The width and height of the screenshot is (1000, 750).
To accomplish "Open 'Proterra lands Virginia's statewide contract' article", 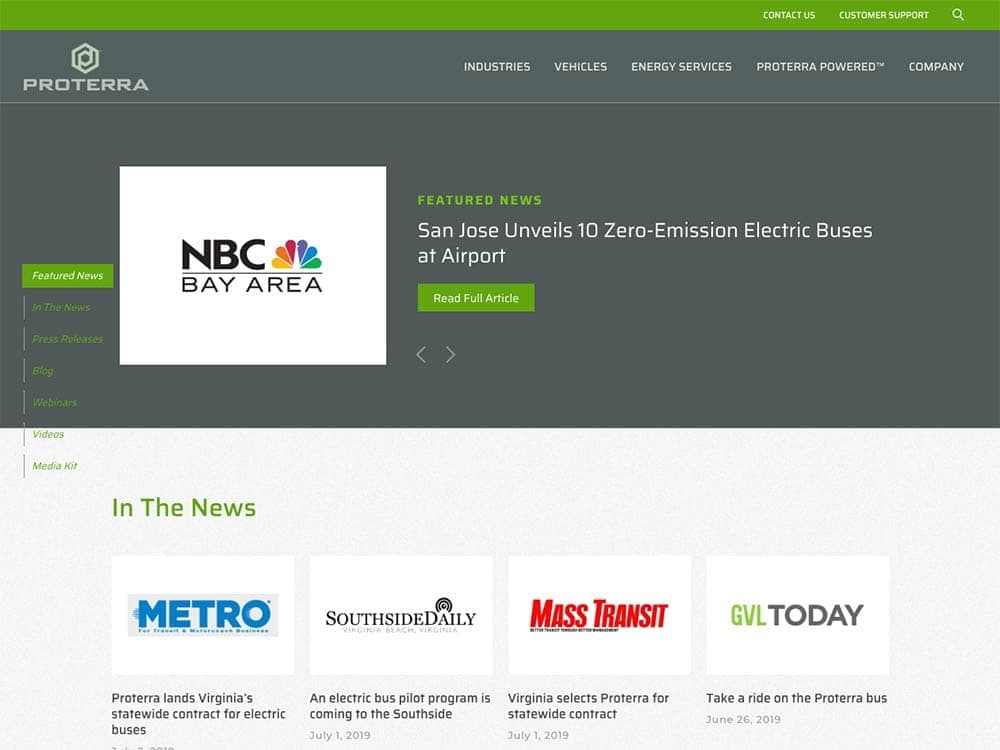I will pyautogui.click(x=198, y=714).
